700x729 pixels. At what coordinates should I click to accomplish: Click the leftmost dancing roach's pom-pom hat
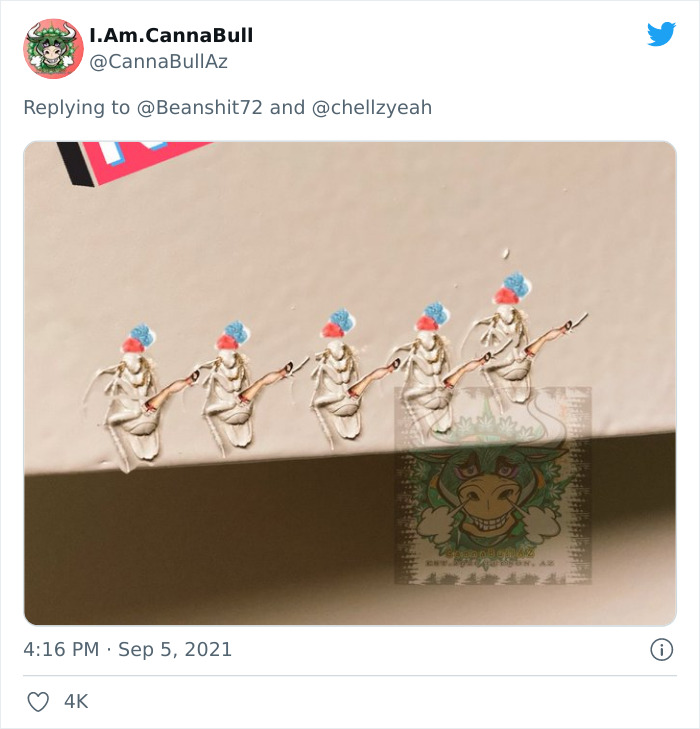139,338
